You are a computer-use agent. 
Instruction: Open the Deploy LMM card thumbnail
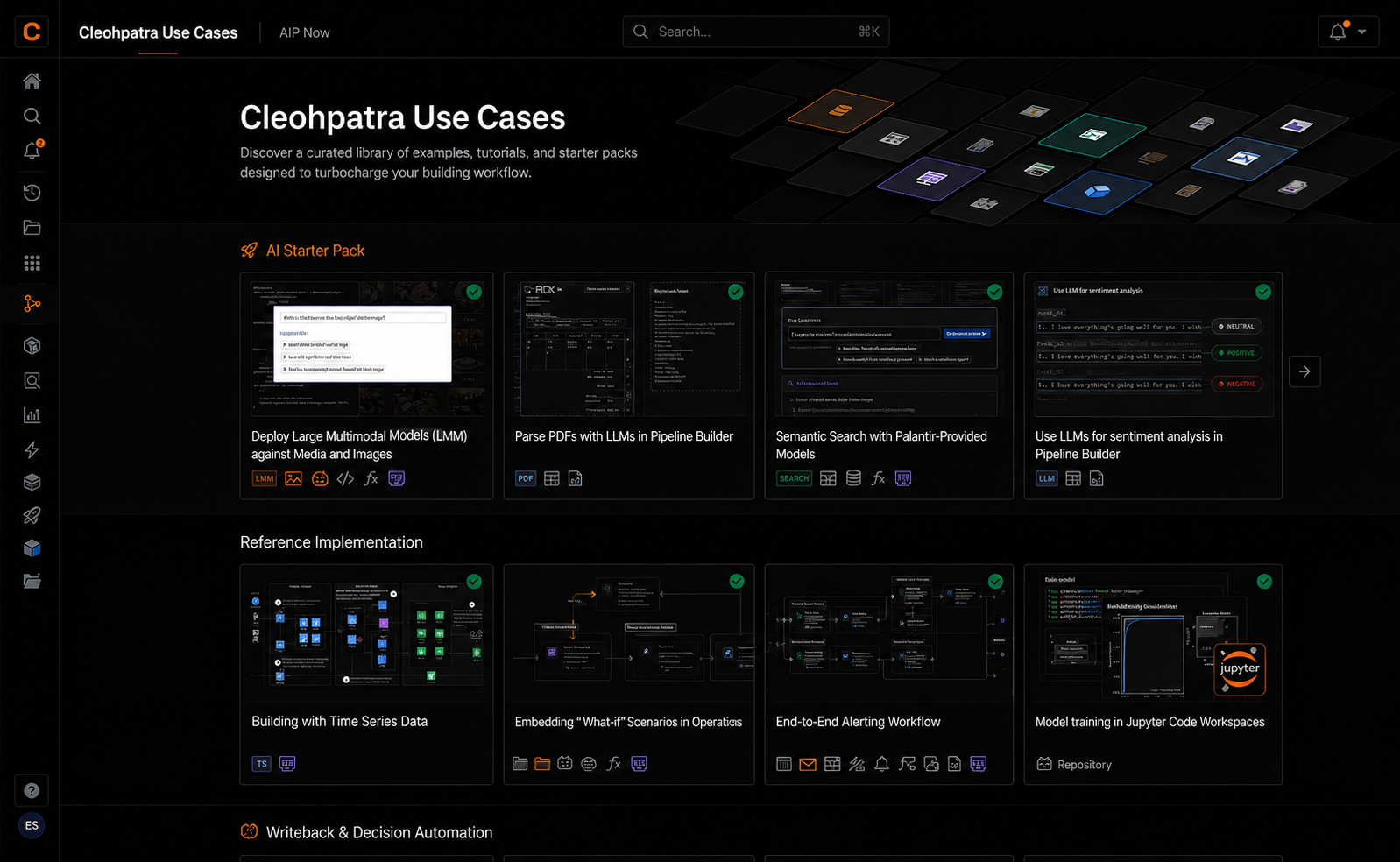point(366,349)
